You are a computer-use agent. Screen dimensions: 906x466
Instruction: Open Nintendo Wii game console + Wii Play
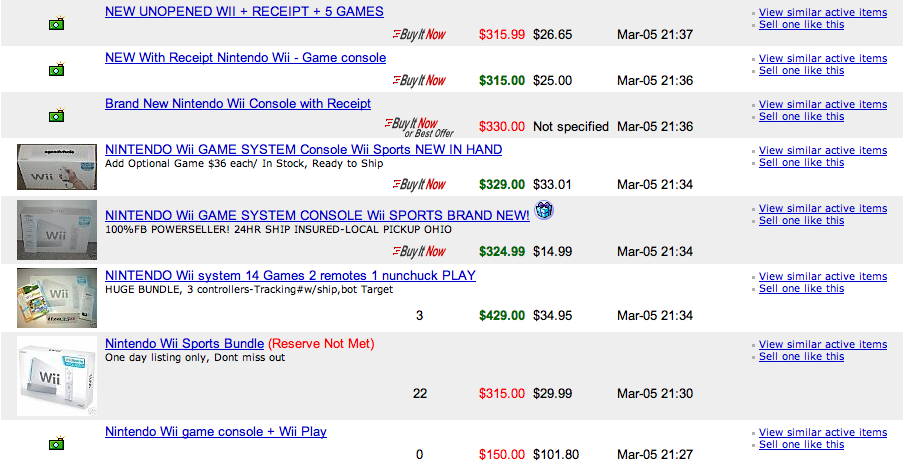point(216,432)
